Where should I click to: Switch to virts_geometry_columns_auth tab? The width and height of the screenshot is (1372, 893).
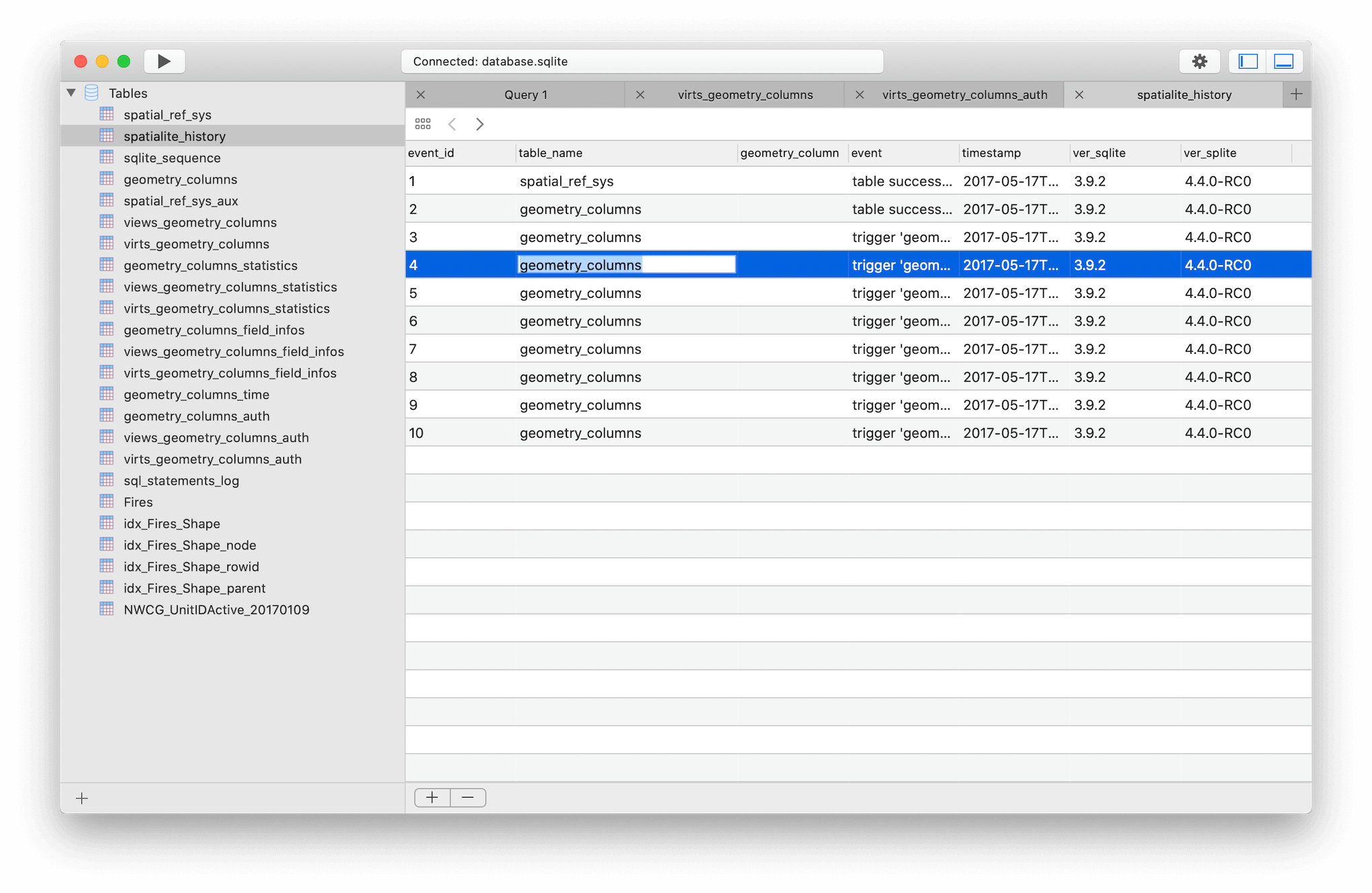click(x=964, y=95)
